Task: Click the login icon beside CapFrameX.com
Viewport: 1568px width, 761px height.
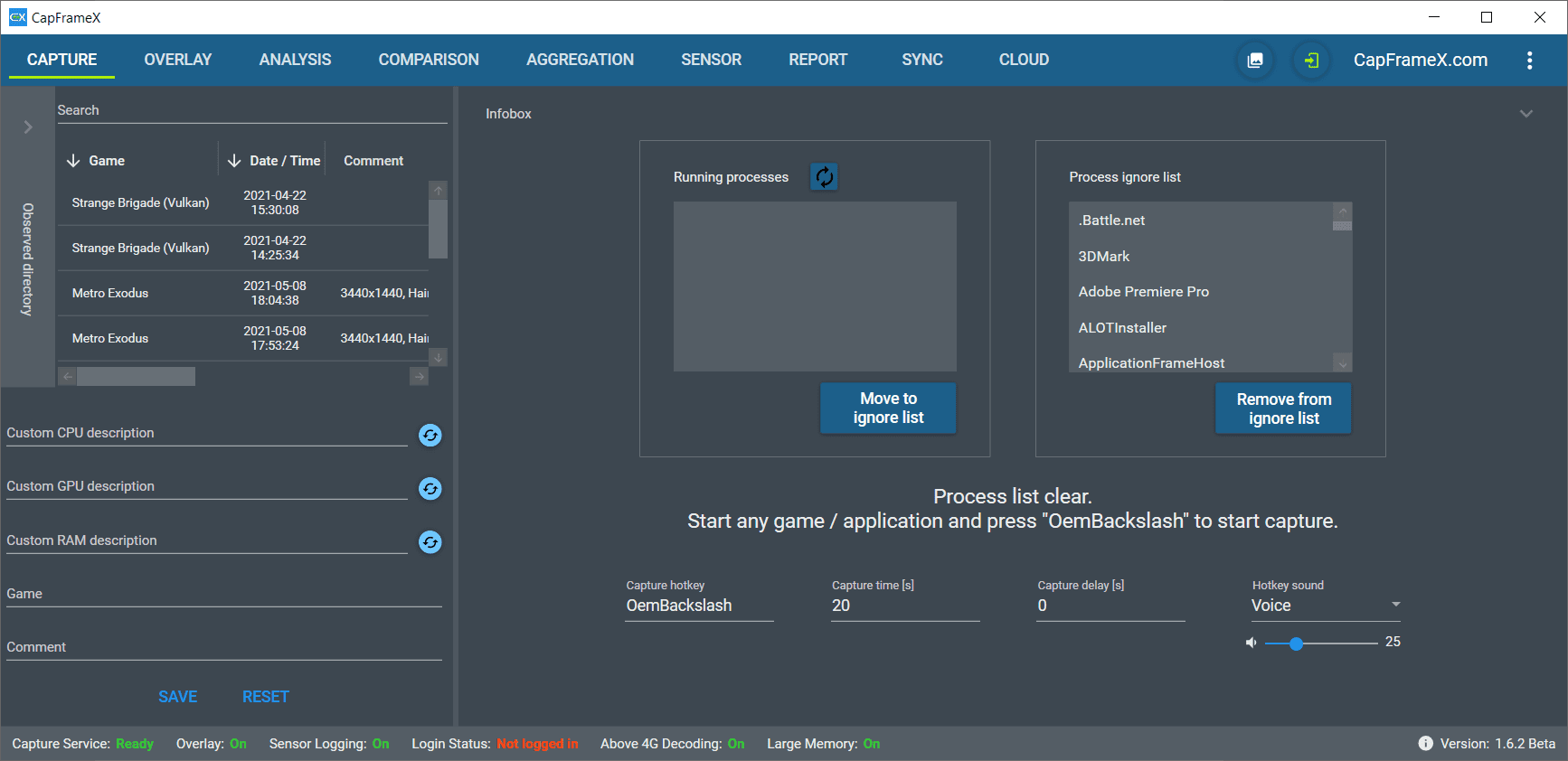Action: click(1311, 61)
